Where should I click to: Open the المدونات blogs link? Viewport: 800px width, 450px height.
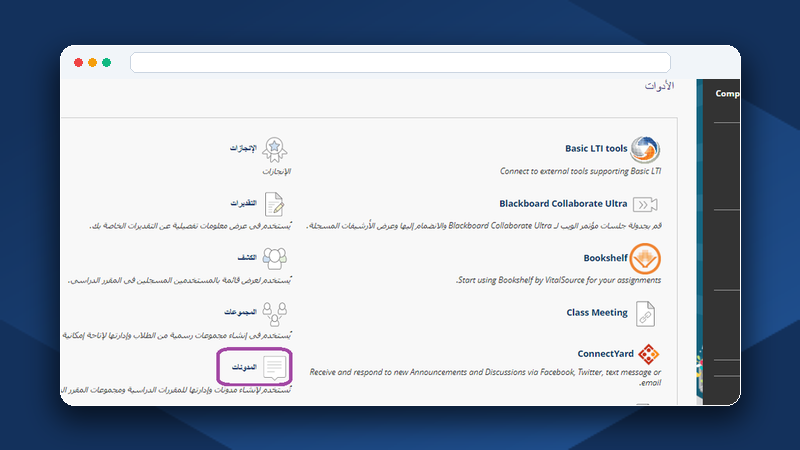tap(244, 367)
